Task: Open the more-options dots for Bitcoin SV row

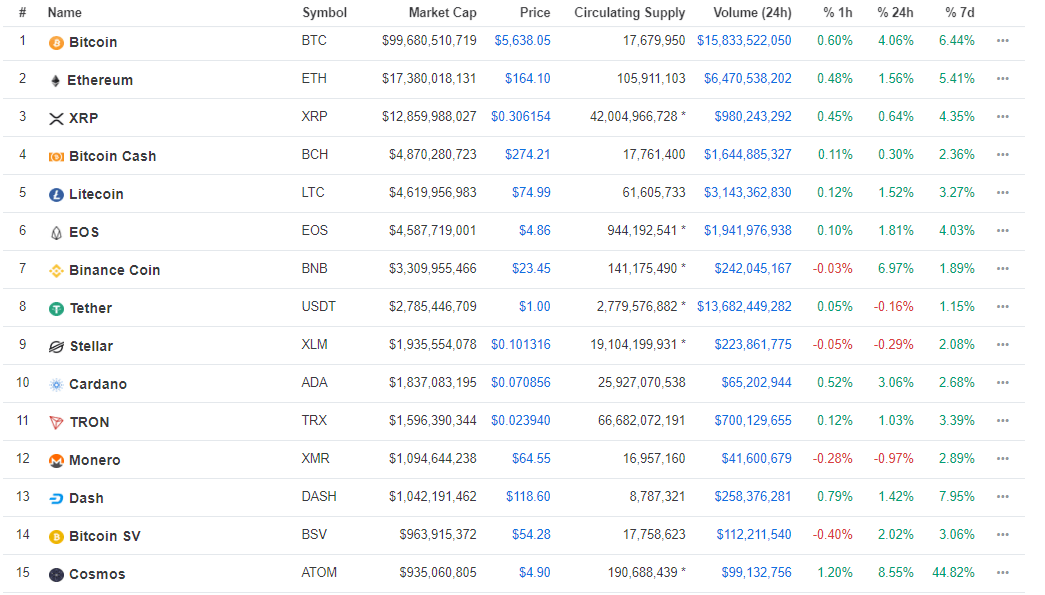Action: (1002, 534)
